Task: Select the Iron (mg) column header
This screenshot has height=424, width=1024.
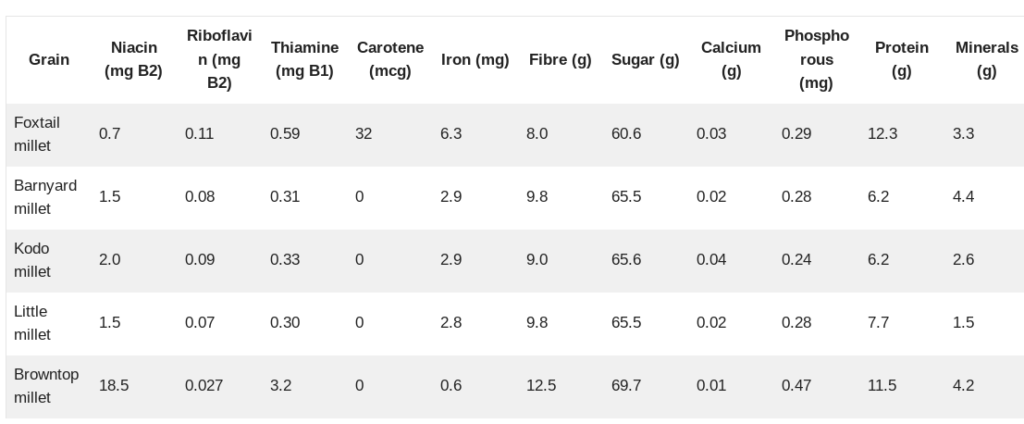Action: coord(475,60)
